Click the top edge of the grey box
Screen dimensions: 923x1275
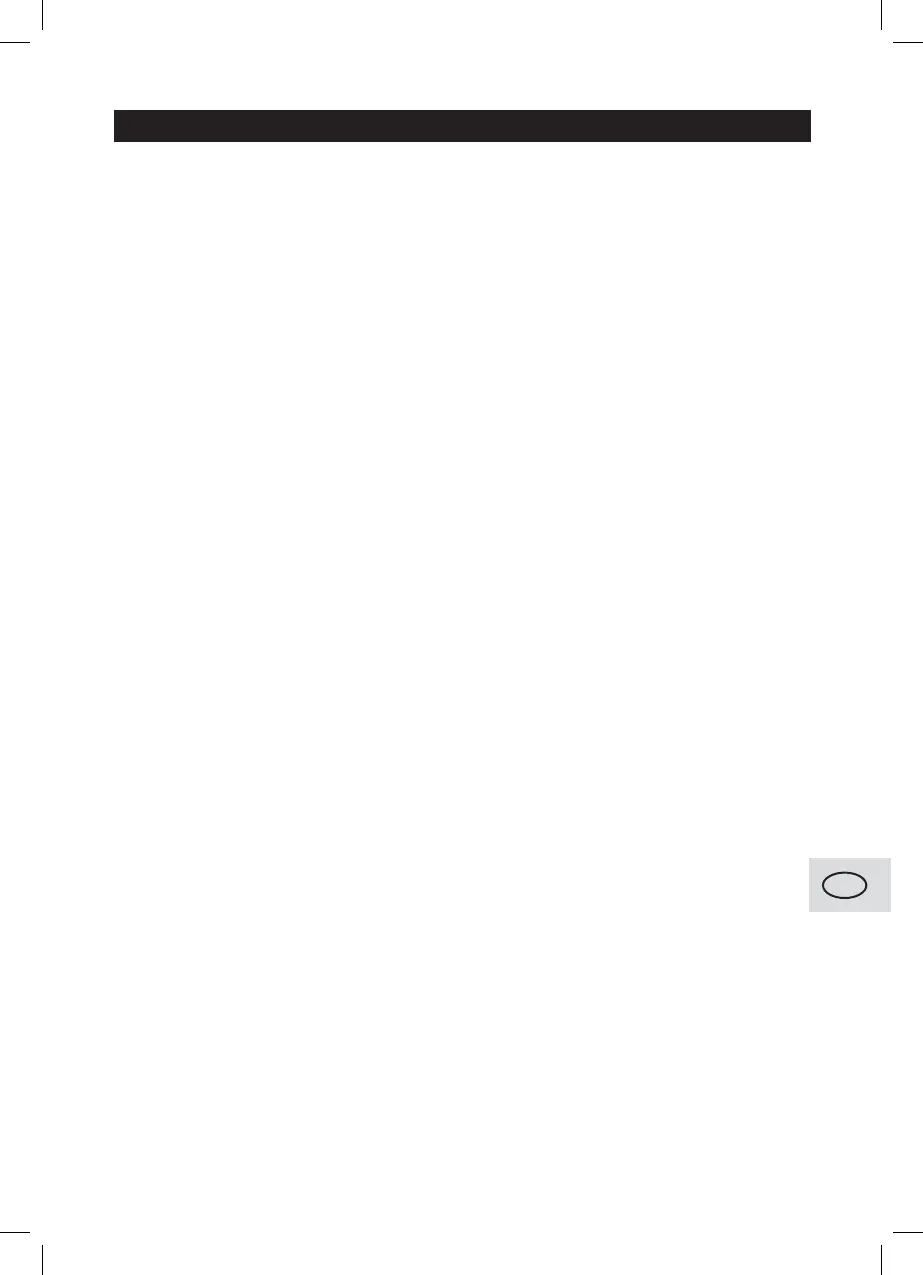[x=850, y=859]
